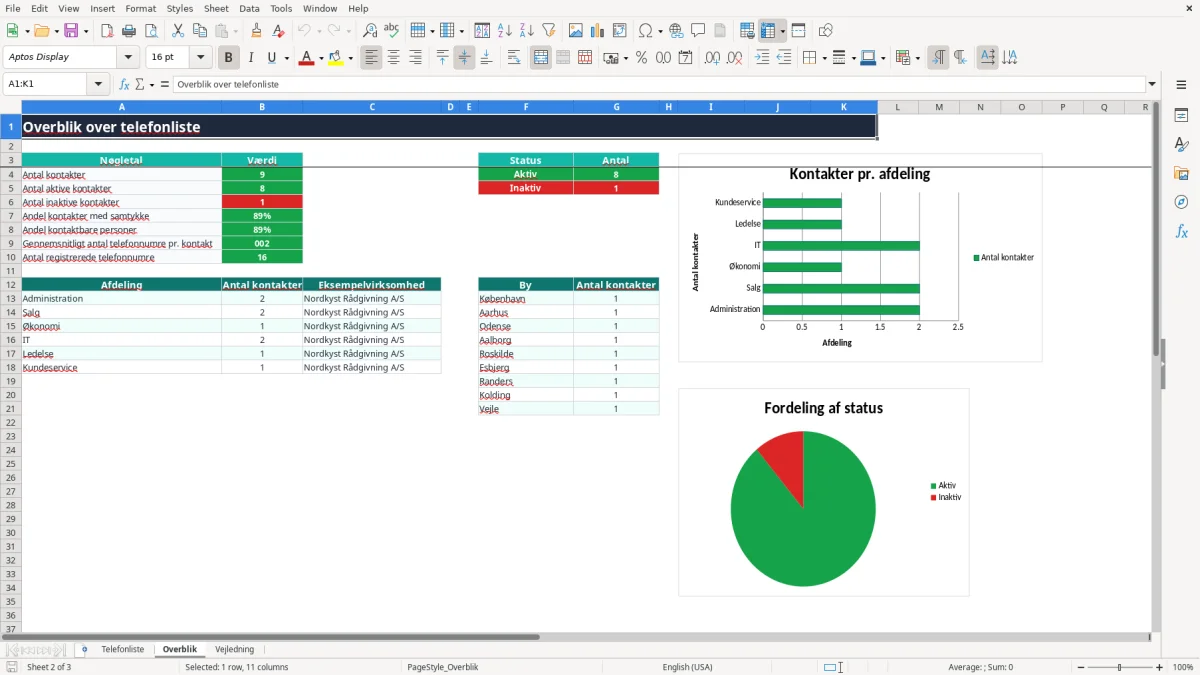Open the Data menu

click(249, 8)
